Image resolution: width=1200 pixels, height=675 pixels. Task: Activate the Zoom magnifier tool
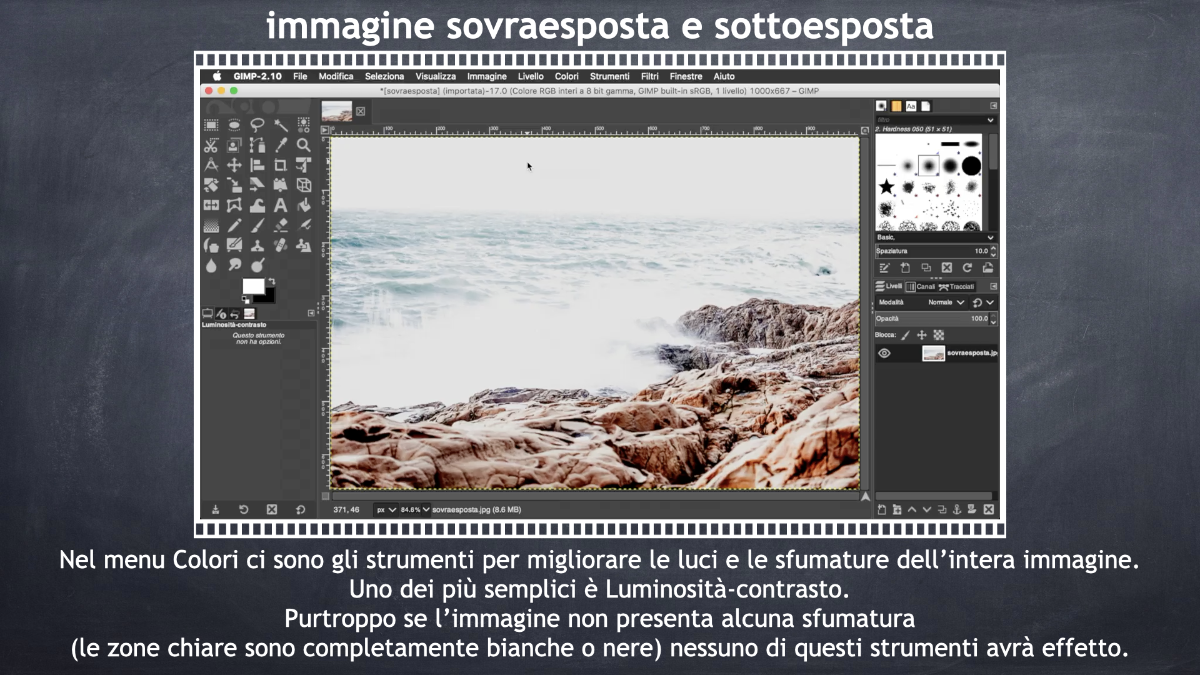pos(304,145)
